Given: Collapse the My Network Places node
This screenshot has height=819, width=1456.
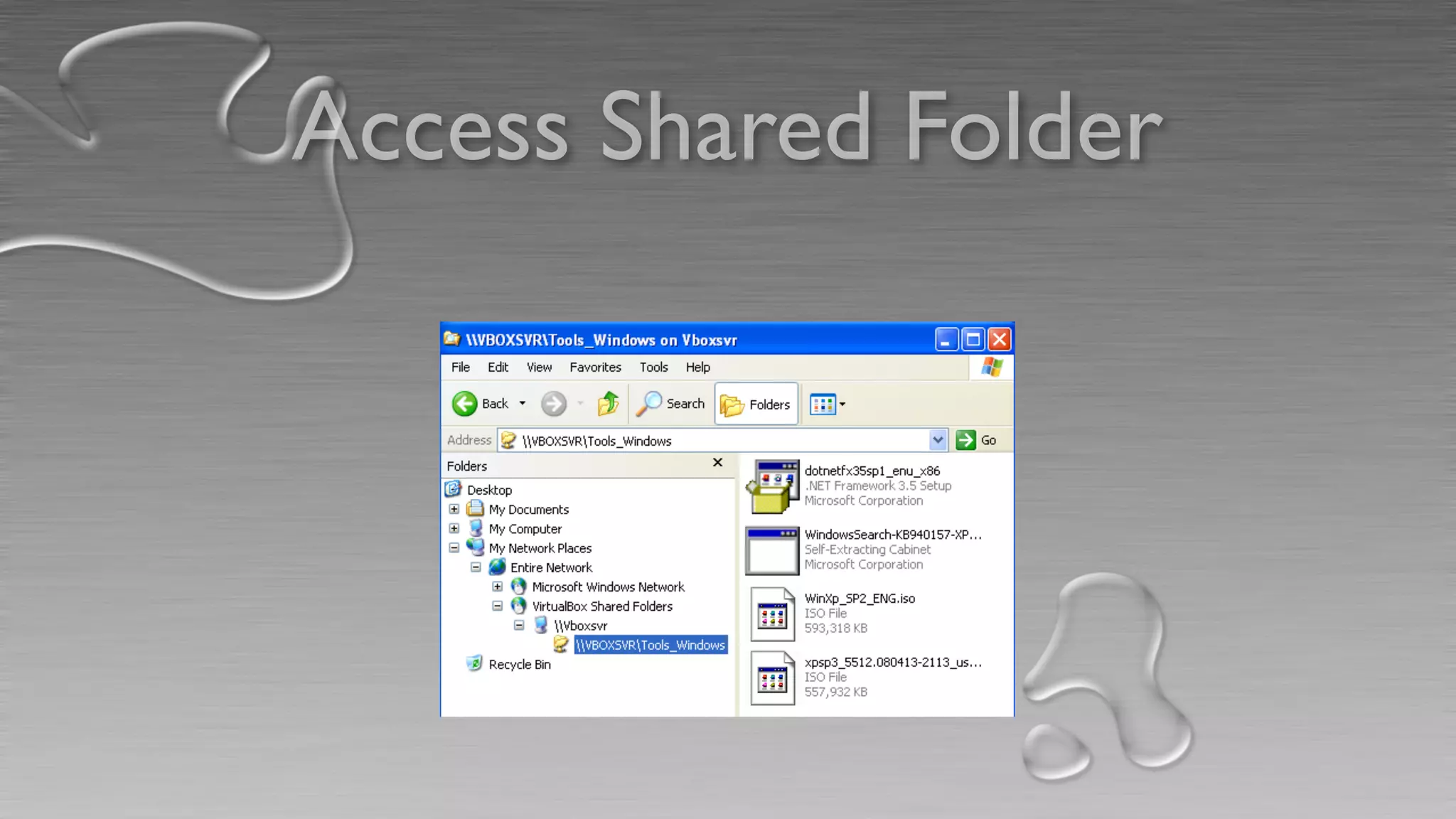Looking at the screenshot, I should click(x=454, y=548).
